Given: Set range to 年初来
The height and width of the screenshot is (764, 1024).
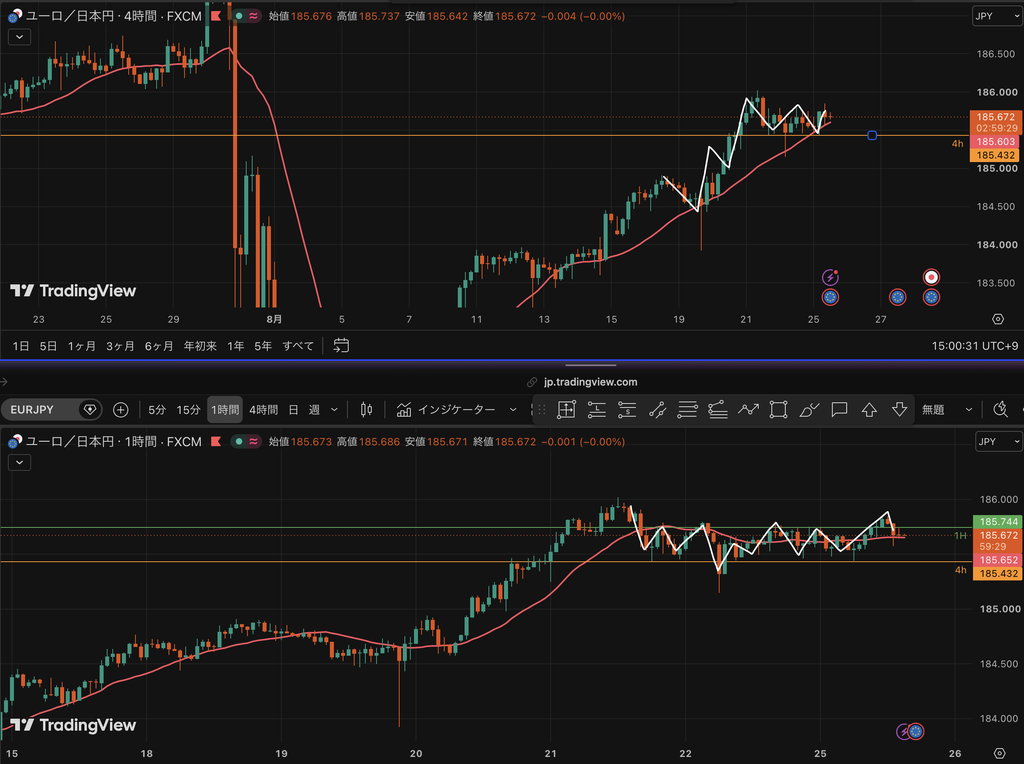Looking at the screenshot, I should tap(200, 345).
